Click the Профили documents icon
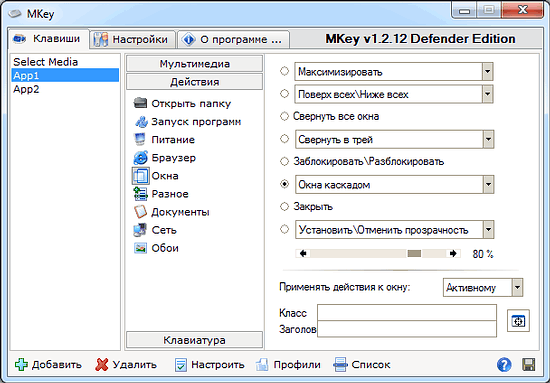Image resolution: width=550 pixels, height=383 pixels. (262, 365)
